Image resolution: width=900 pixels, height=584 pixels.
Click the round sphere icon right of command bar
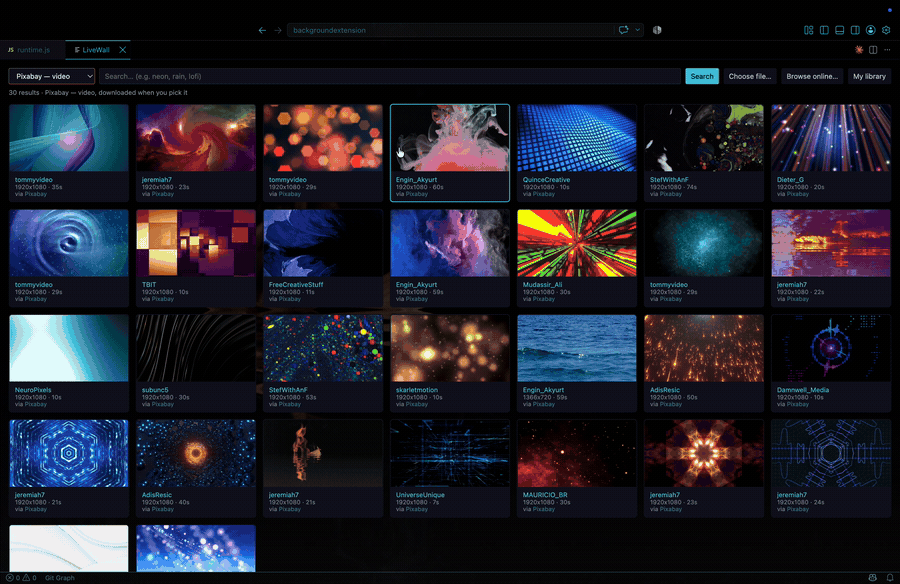[x=657, y=30]
